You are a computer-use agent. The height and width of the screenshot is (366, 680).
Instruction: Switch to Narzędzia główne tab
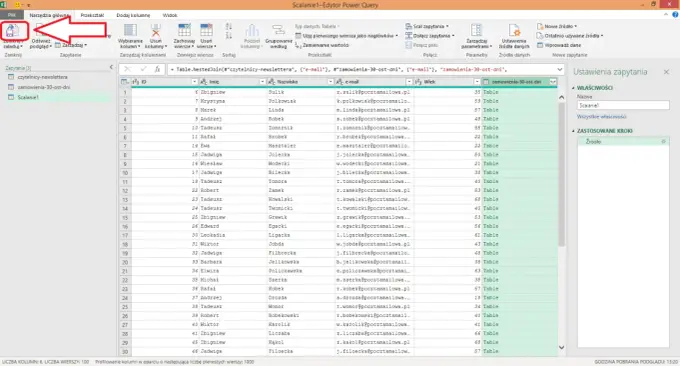click(49, 15)
